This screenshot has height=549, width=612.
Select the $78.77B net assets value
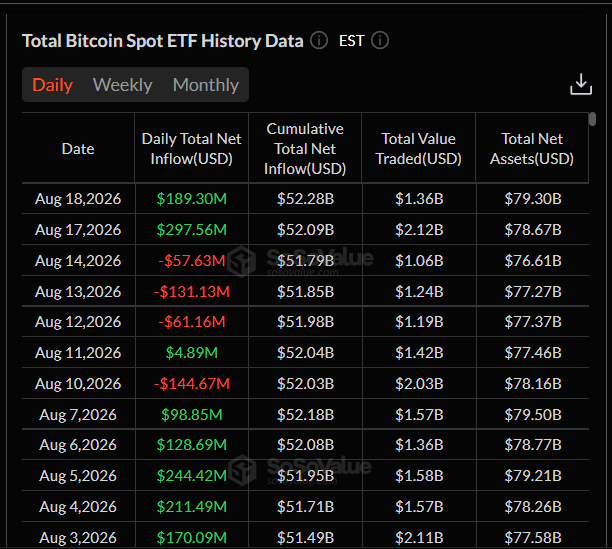tap(533, 444)
